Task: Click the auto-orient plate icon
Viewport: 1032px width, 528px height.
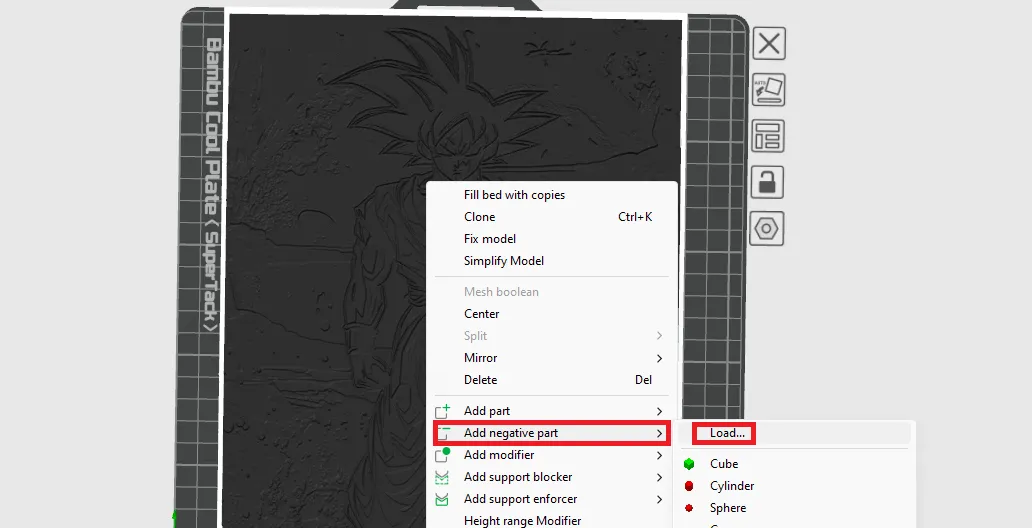Action: click(x=768, y=90)
